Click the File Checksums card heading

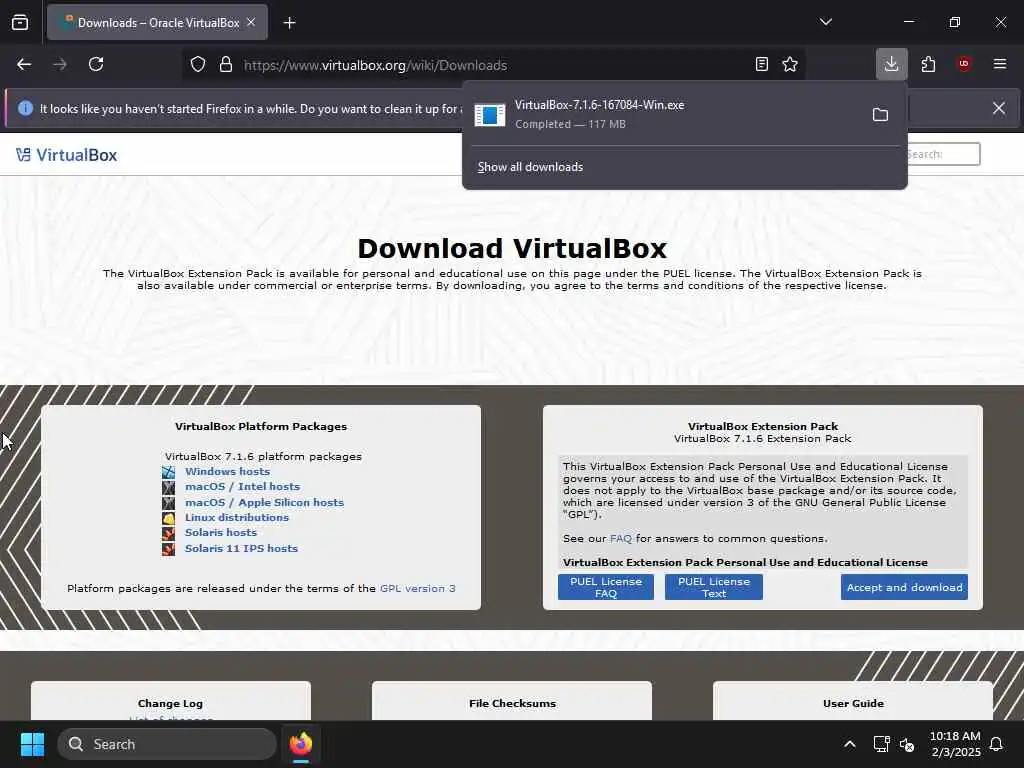(x=512, y=703)
